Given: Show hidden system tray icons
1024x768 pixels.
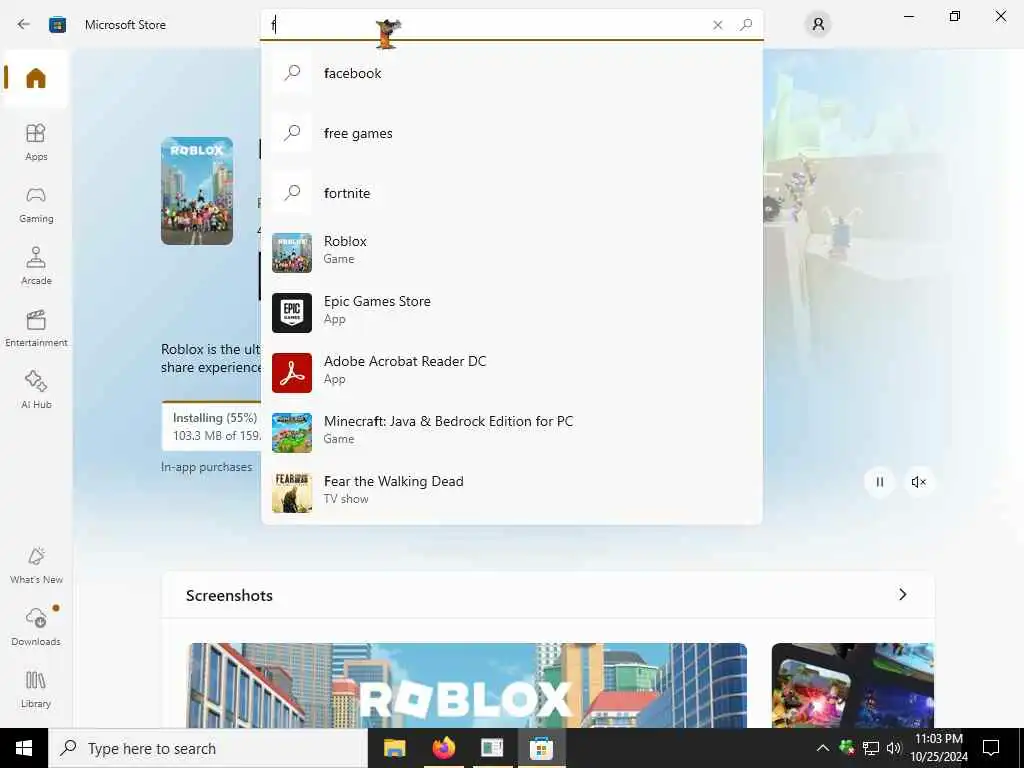Looking at the screenshot, I should pos(823,748).
